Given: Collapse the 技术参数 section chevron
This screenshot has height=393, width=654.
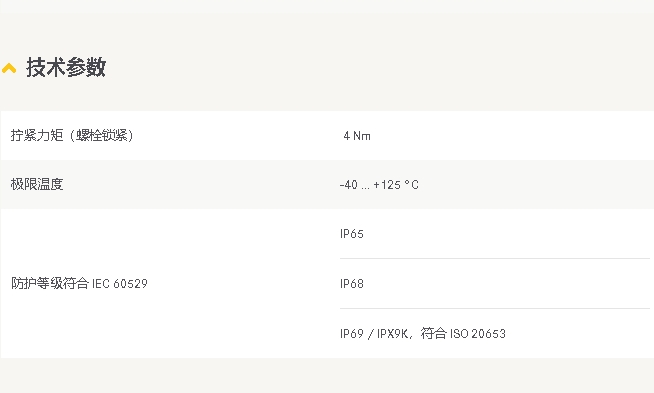Looking at the screenshot, I should coord(9,68).
